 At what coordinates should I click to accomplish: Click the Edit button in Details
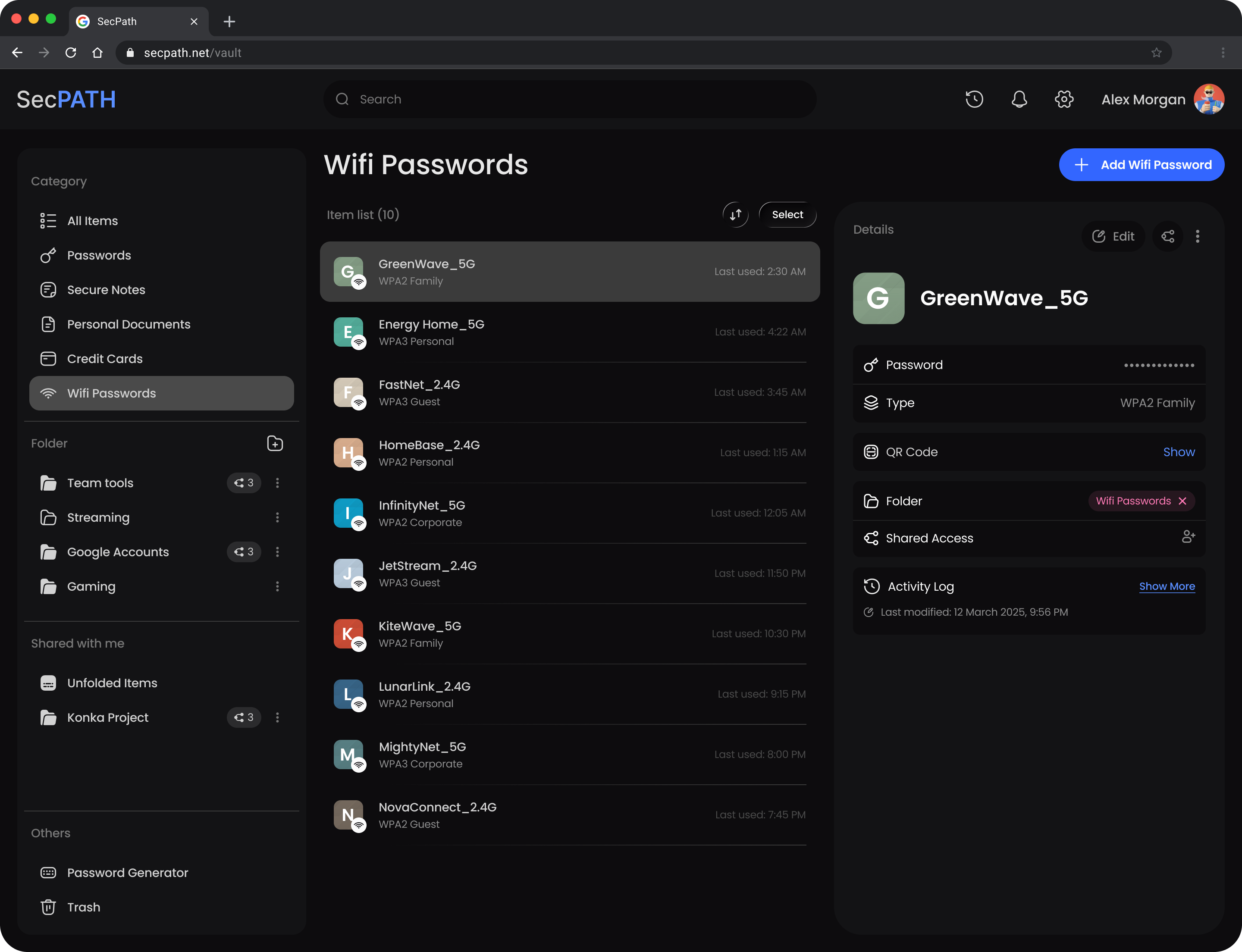tap(1113, 236)
